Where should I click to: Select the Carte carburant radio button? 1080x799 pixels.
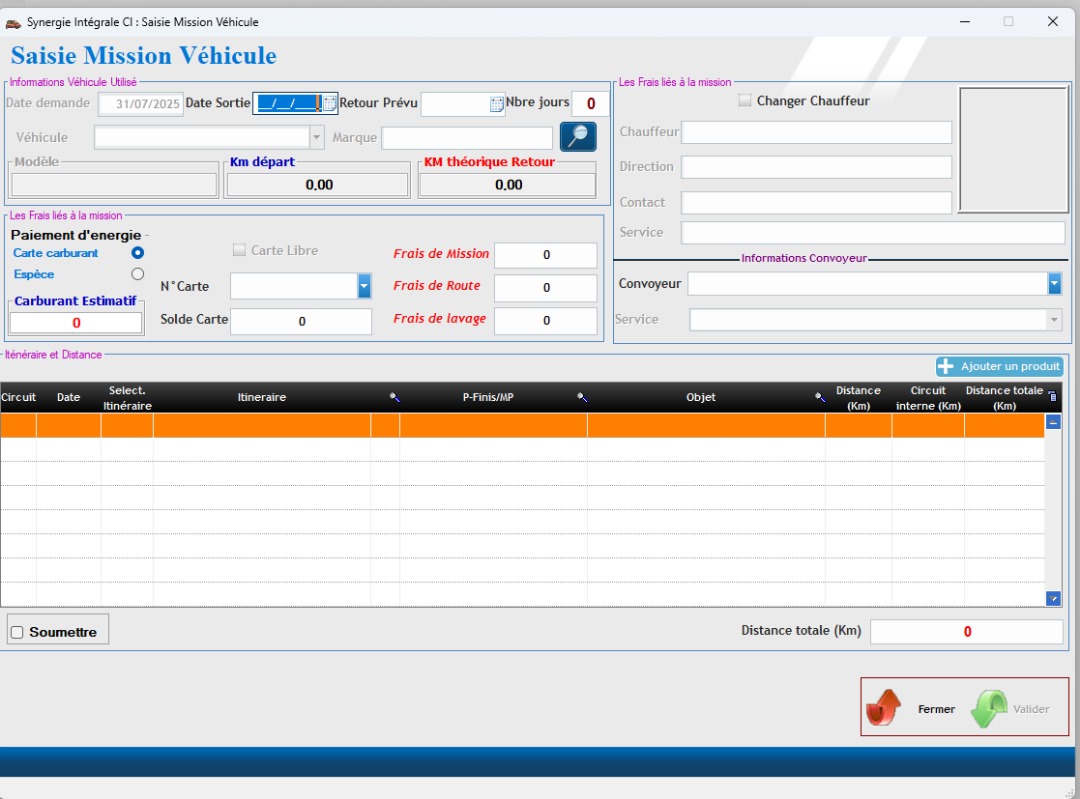coord(138,253)
